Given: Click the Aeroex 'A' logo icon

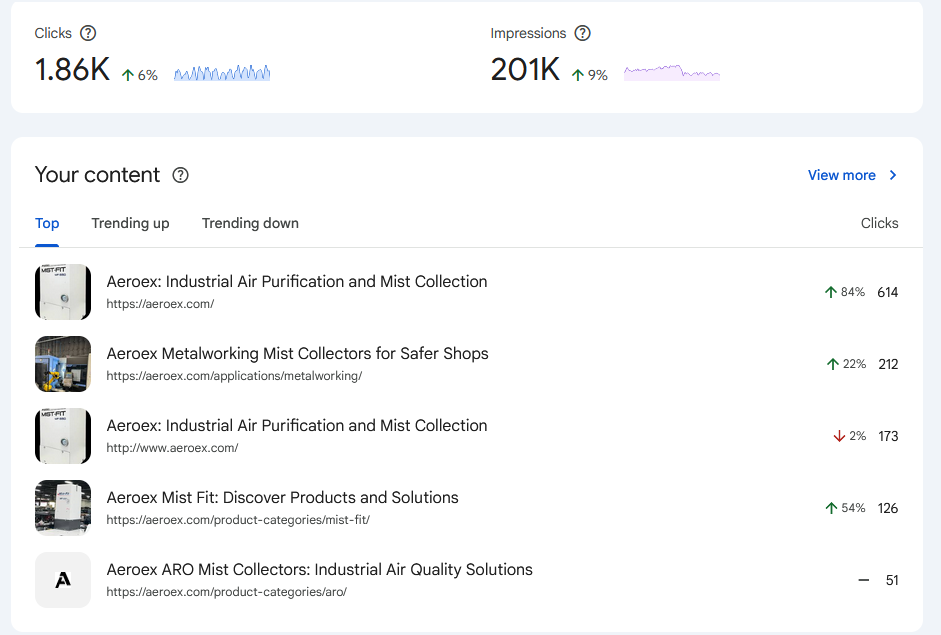Looking at the screenshot, I should 63,580.
